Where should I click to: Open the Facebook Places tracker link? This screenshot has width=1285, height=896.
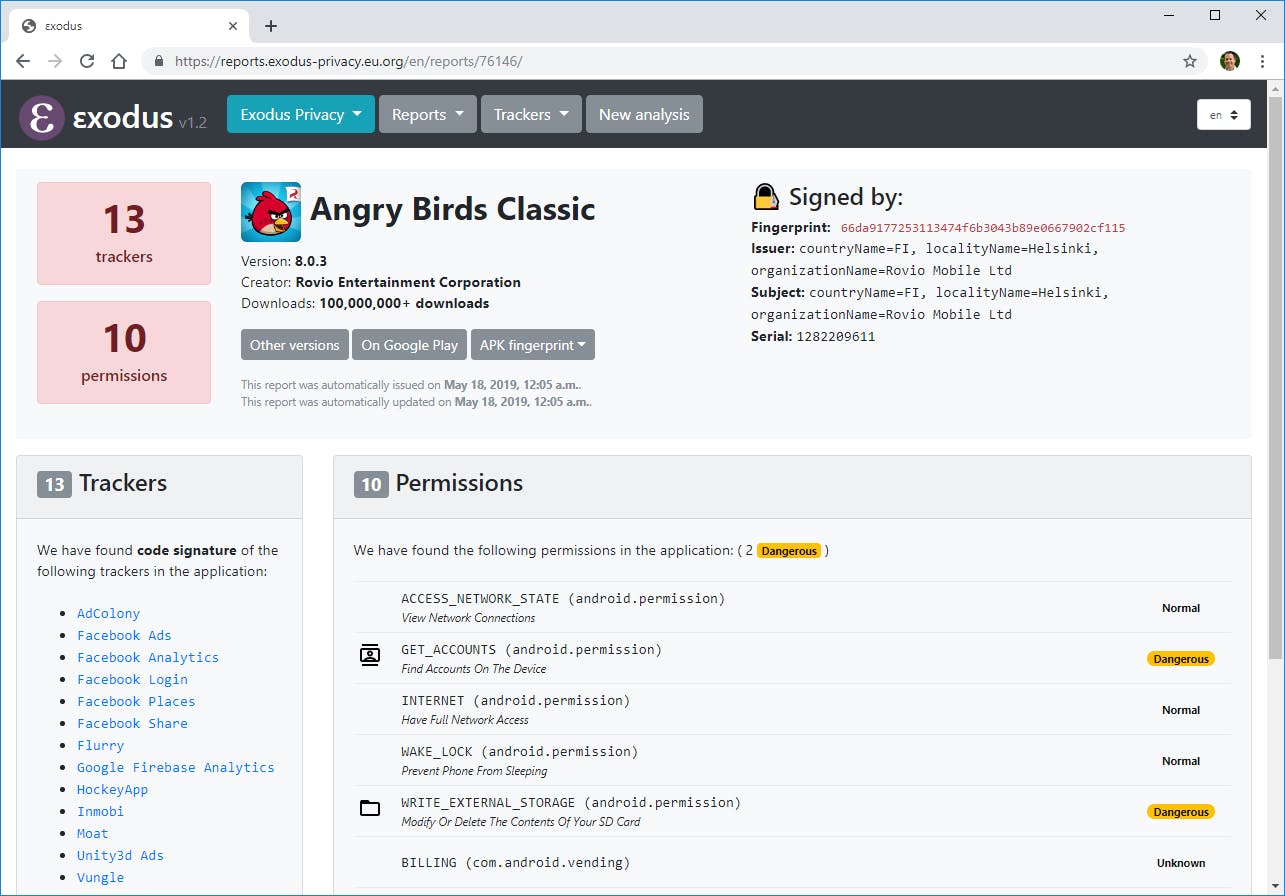click(136, 701)
